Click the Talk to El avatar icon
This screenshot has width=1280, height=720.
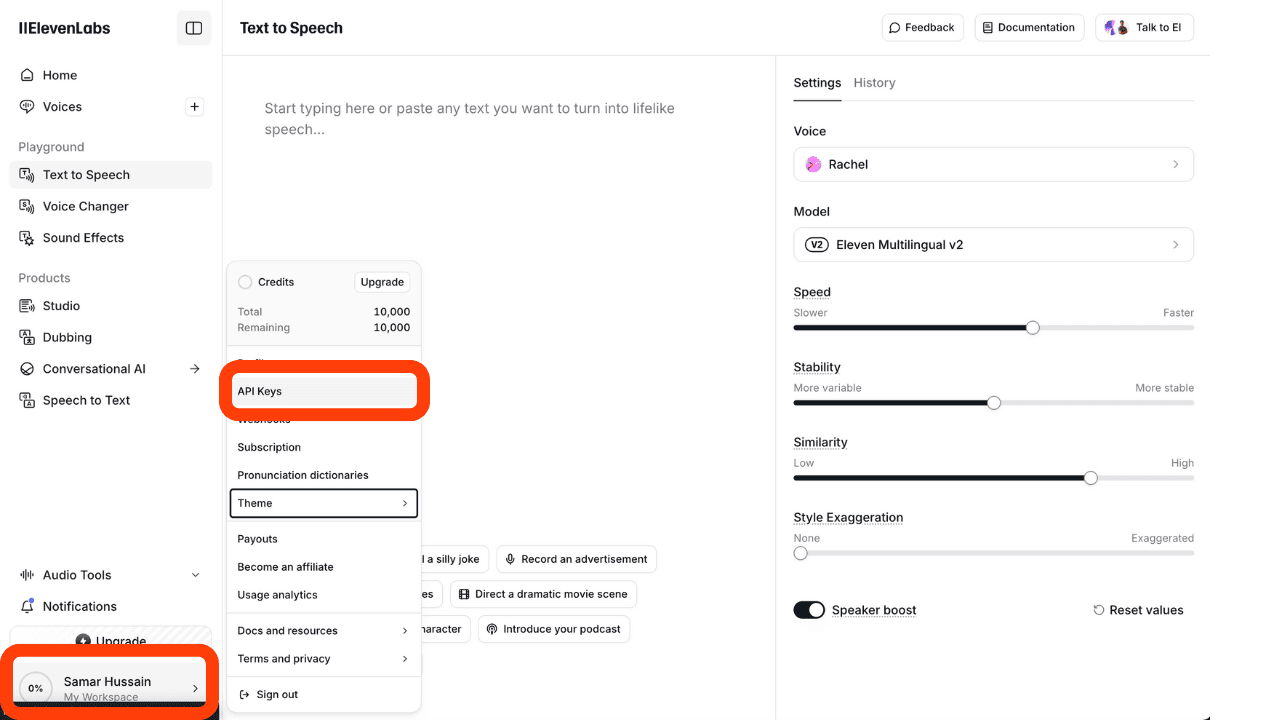click(1117, 28)
